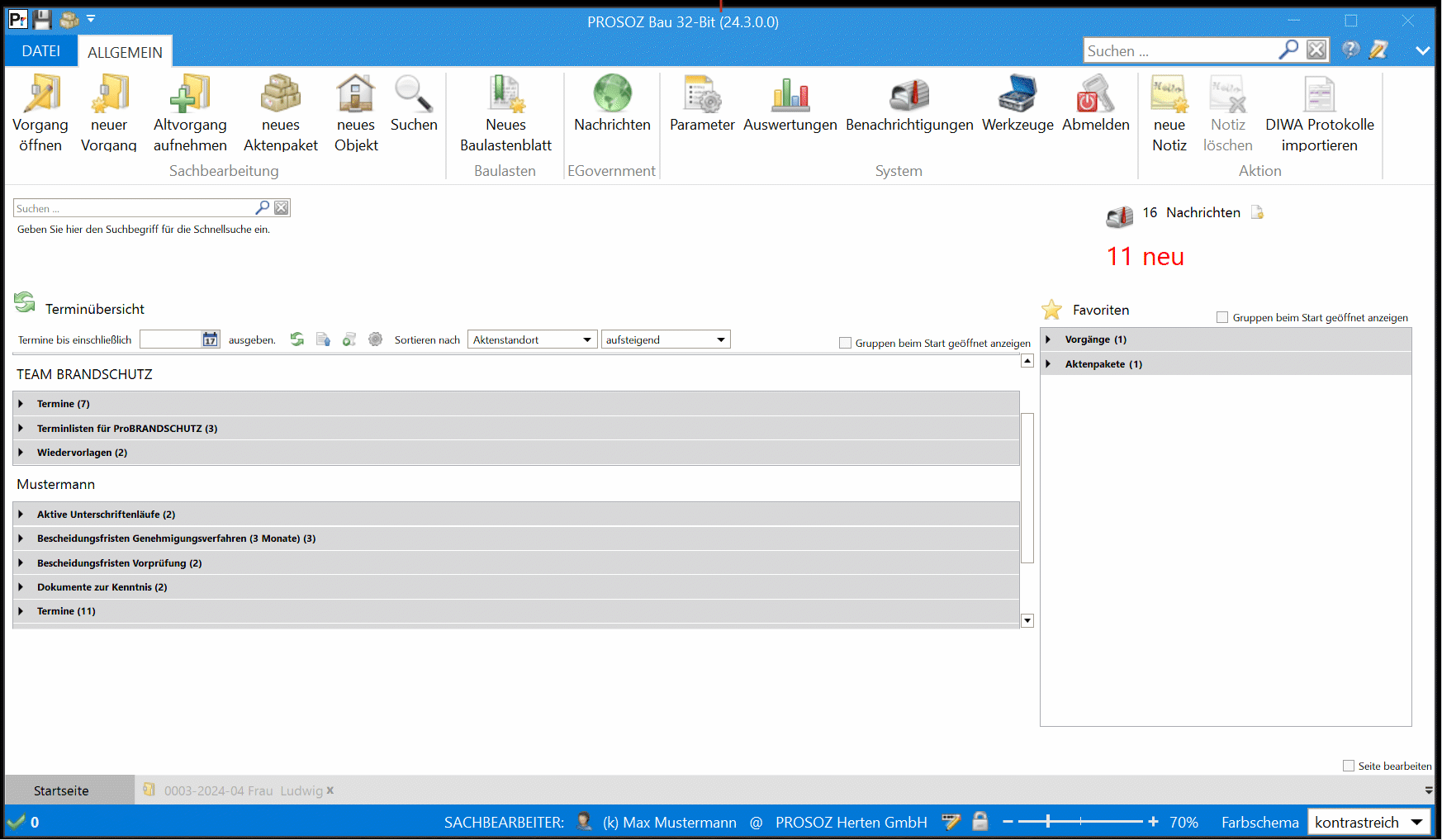Focus the Schnellsuche input on Startseite
The width and height of the screenshot is (1442, 840).
[x=134, y=208]
